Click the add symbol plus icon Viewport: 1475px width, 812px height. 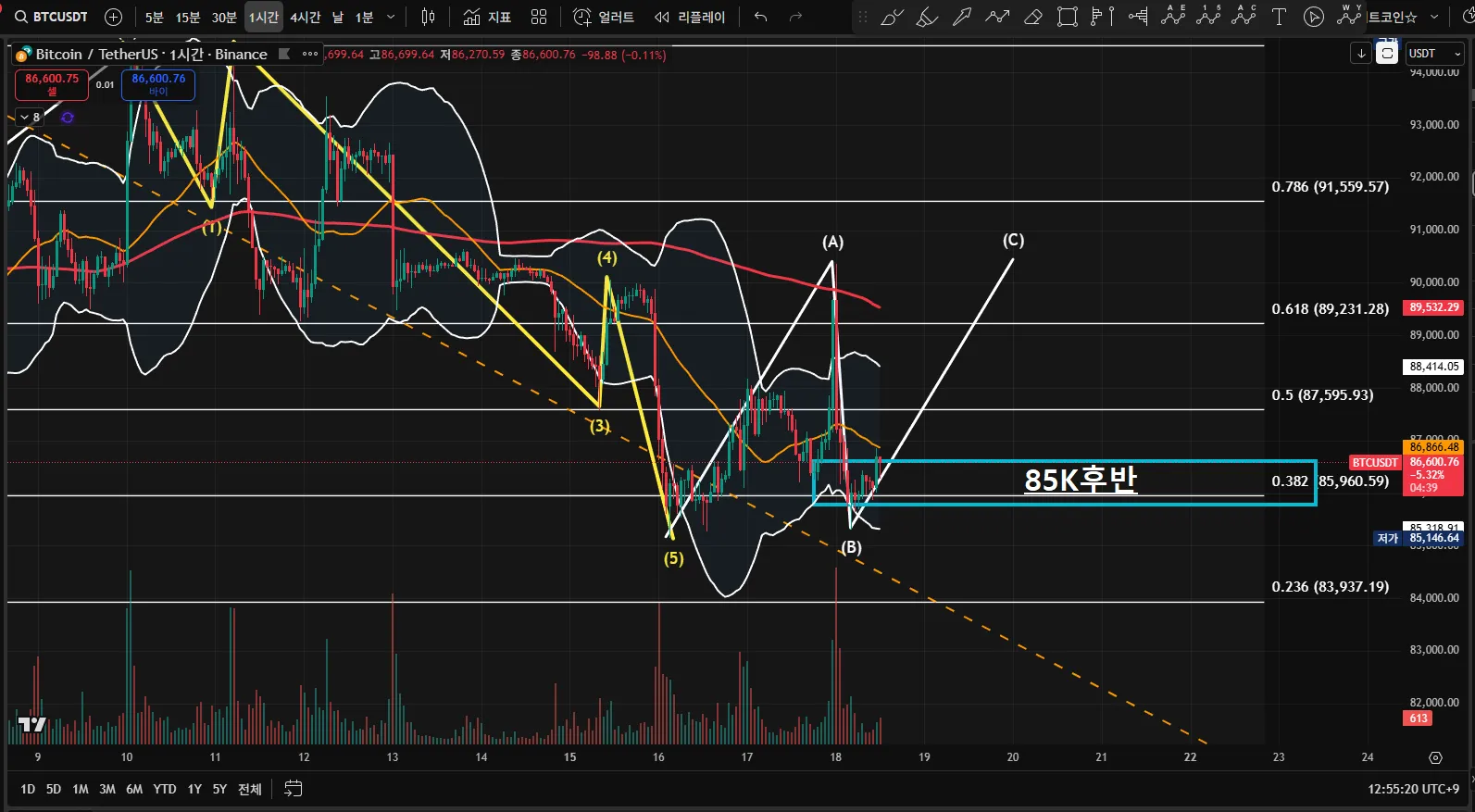(114, 17)
